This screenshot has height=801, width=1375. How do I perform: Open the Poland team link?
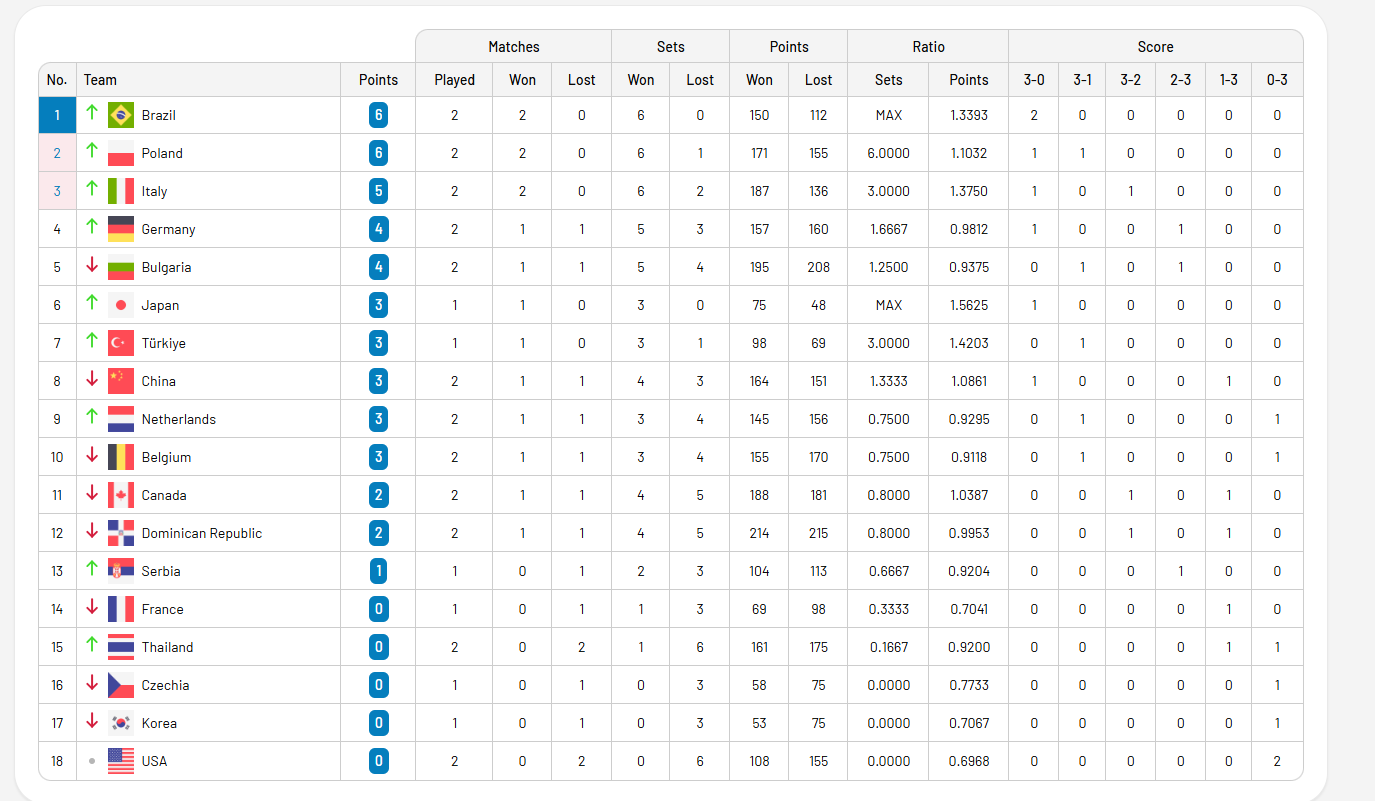click(x=162, y=153)
